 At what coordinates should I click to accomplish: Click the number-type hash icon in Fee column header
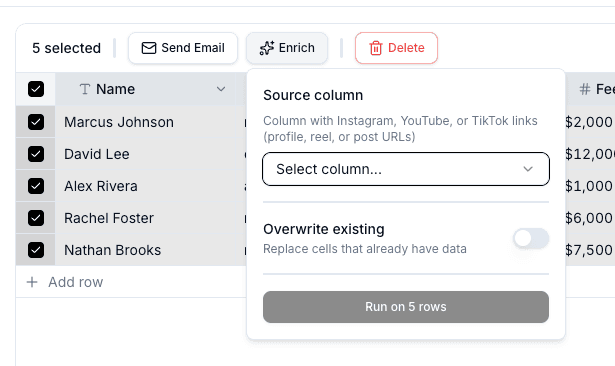pyautogui.click(x=584, y=89)
